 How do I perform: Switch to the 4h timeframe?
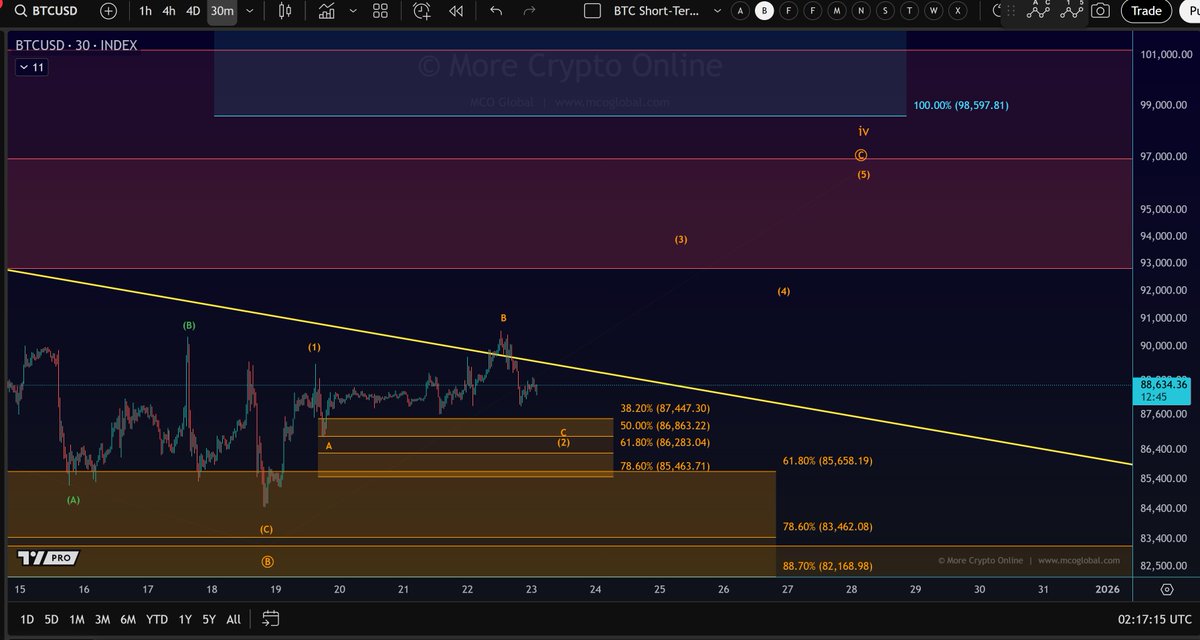click(x=169, y=11)
